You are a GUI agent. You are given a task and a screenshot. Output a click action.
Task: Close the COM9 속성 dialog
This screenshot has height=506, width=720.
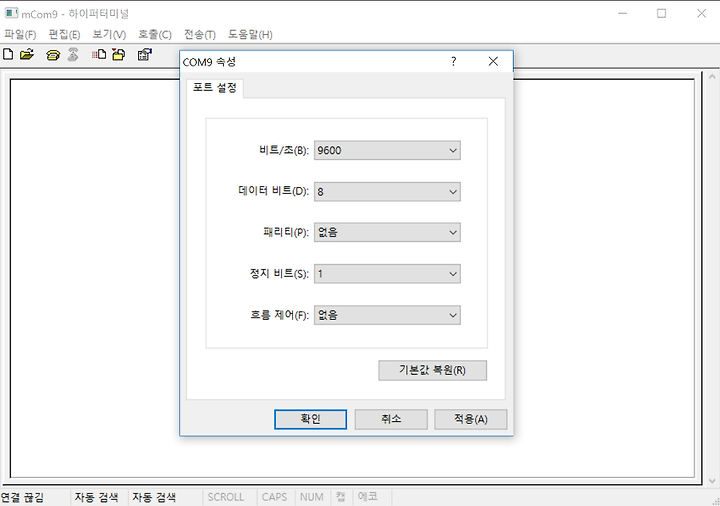pos(493,62)
